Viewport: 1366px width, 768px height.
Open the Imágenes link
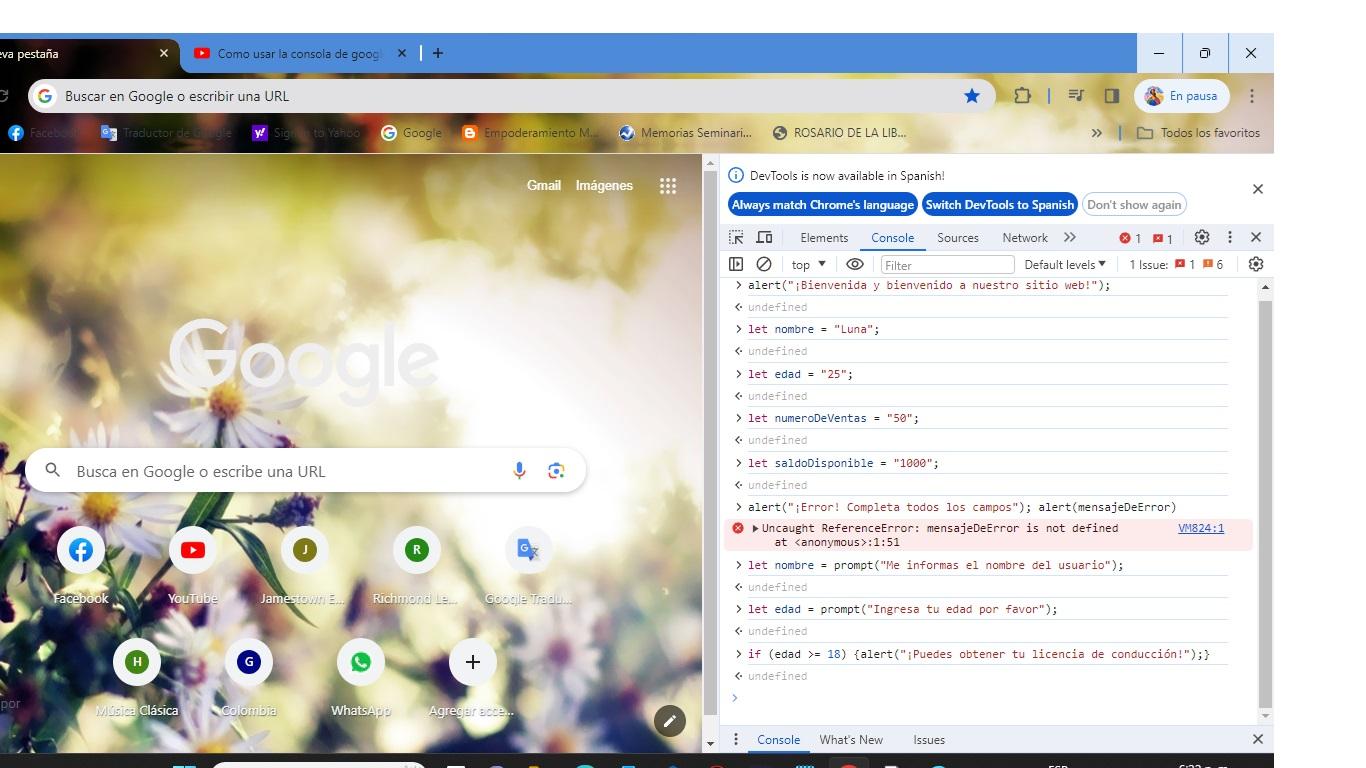coord(604,185)
